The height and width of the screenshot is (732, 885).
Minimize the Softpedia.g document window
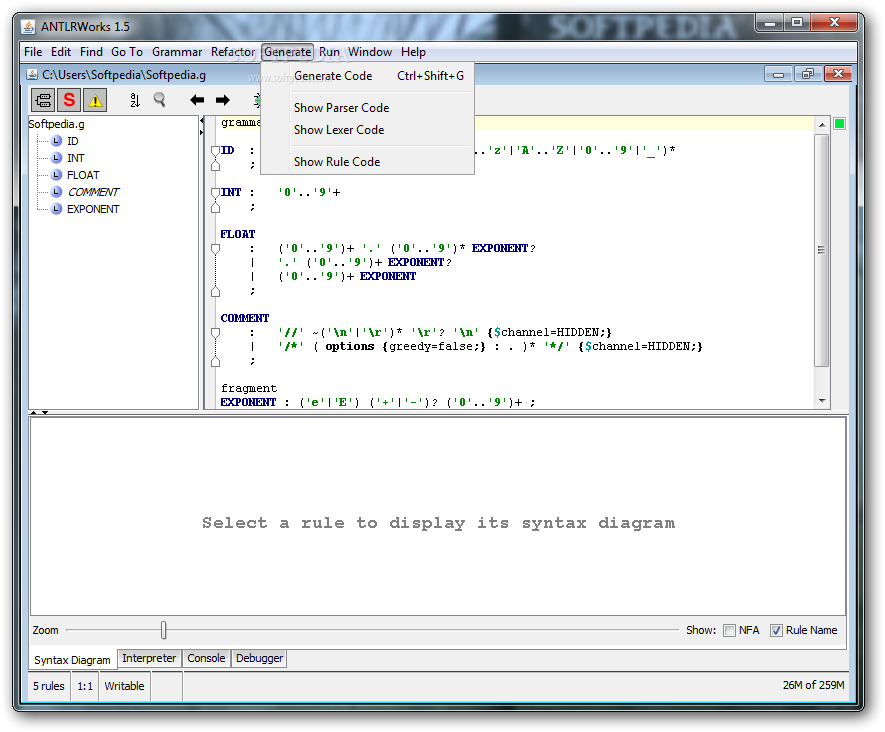coord(778,74)
